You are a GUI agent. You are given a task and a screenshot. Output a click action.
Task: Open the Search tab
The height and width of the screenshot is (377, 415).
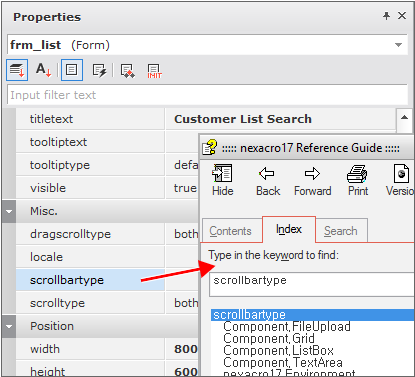coord(341,231)
